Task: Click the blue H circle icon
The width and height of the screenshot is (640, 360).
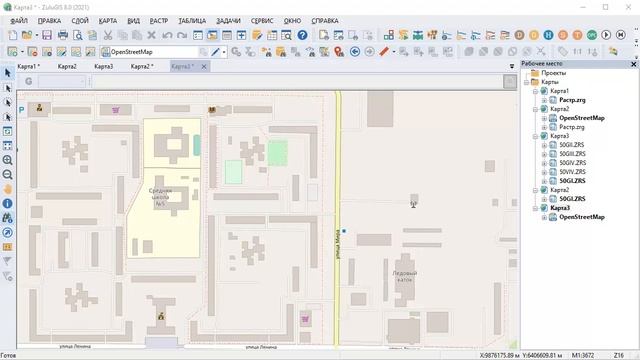Action: pos(548,35)
